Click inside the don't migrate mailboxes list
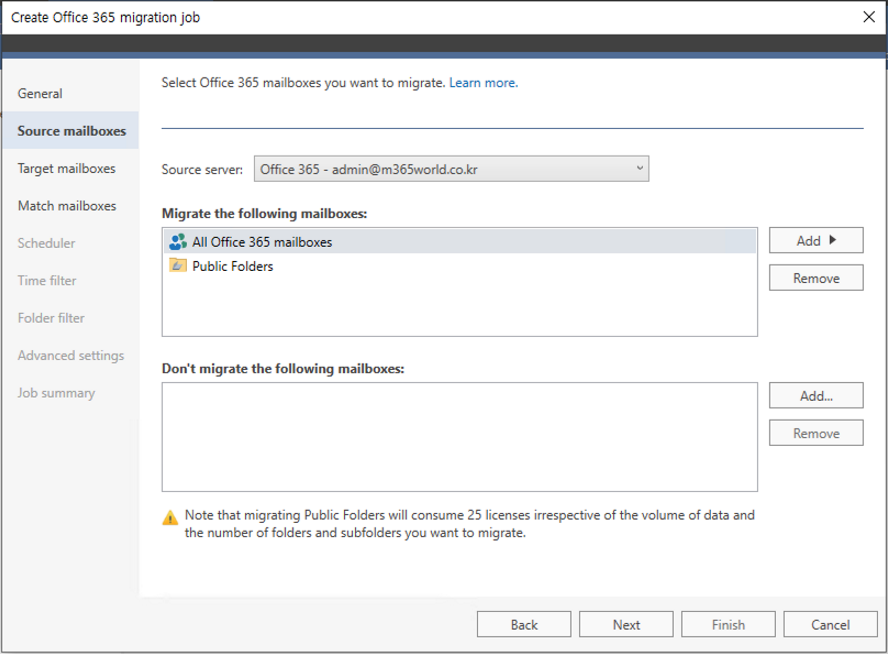The width and height of the screenshot is (888, 654). click(460, 437)
